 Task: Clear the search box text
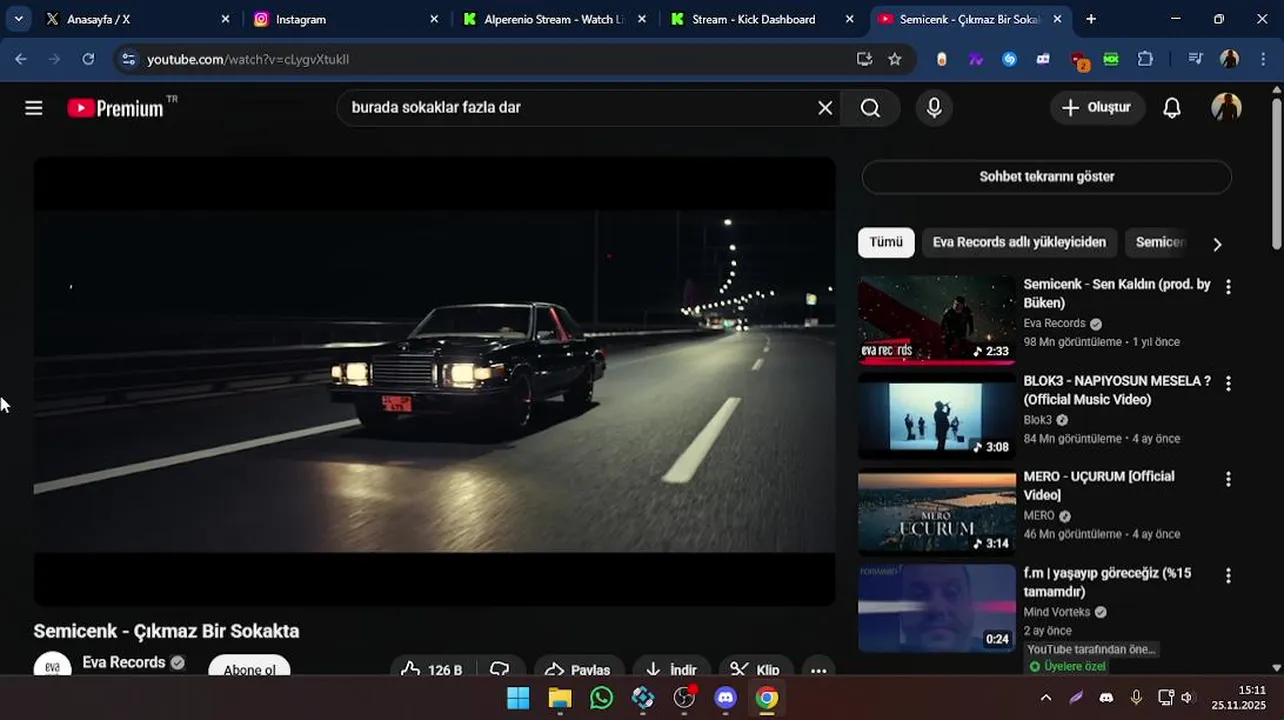825,108
